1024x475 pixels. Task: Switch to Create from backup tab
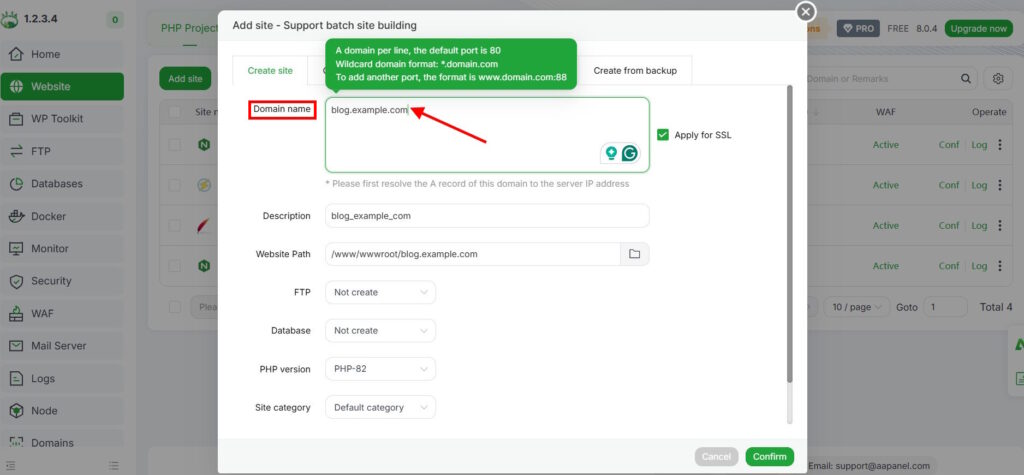pos(635,71)
